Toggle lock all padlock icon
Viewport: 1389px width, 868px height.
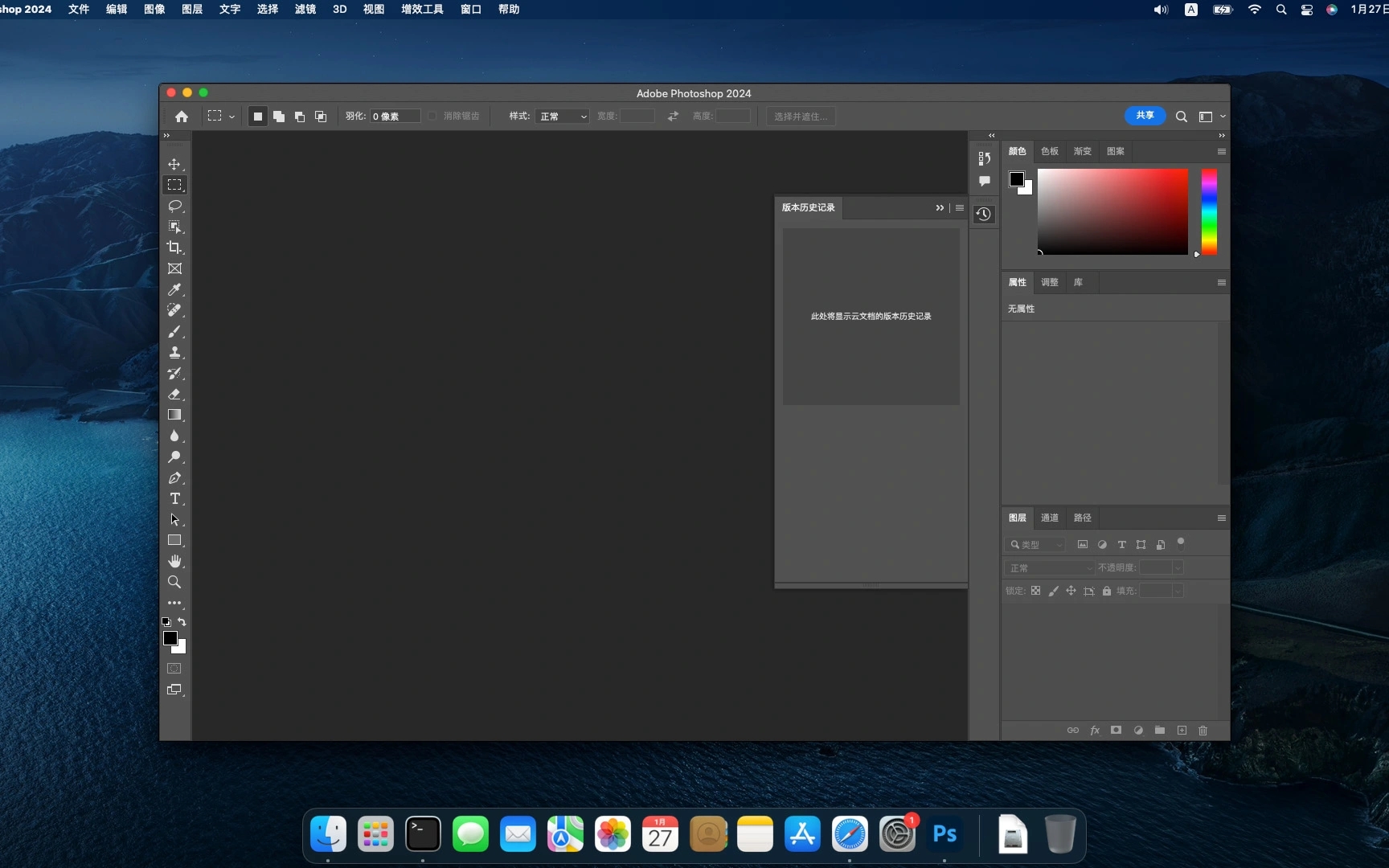[x=1107, y=591]
